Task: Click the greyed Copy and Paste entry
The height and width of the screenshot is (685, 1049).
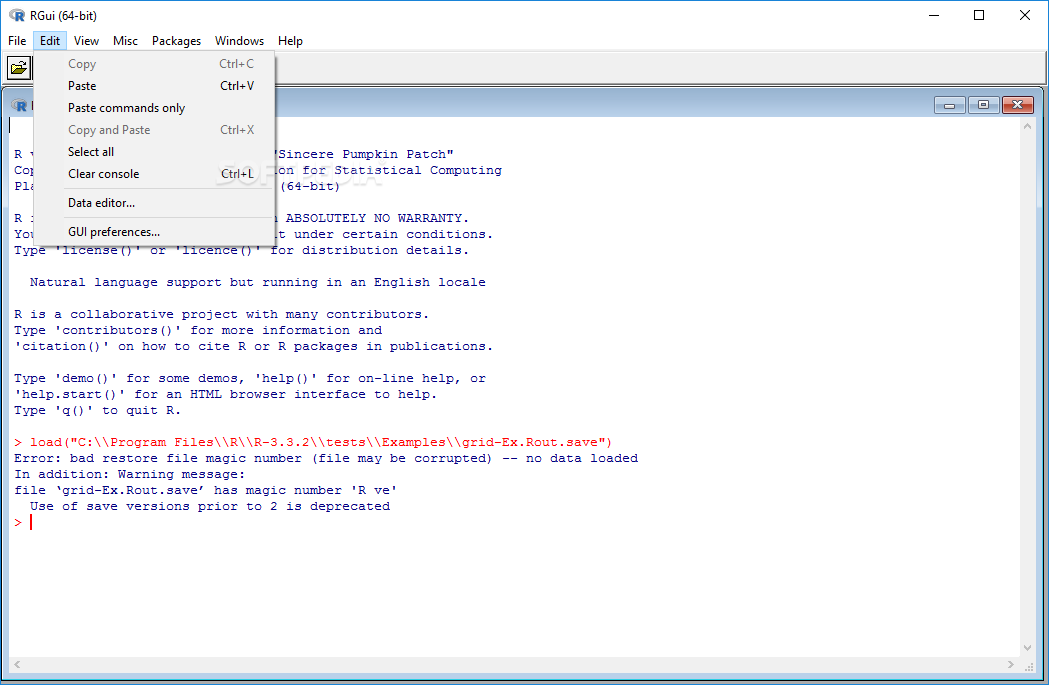Action: coord(154,130)
